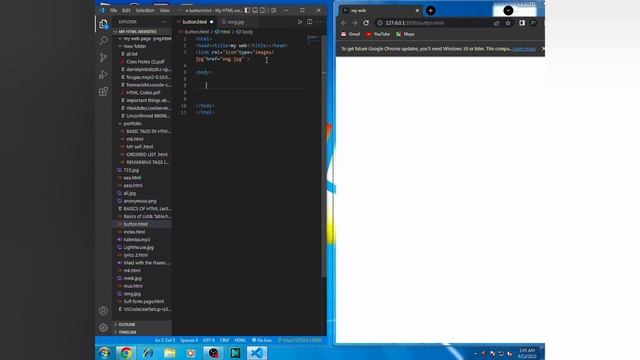Image resolution: width=640 pixels, height=360 pixels.
Task: Open Chrome from the taskbar
Action: click(126, 353)
